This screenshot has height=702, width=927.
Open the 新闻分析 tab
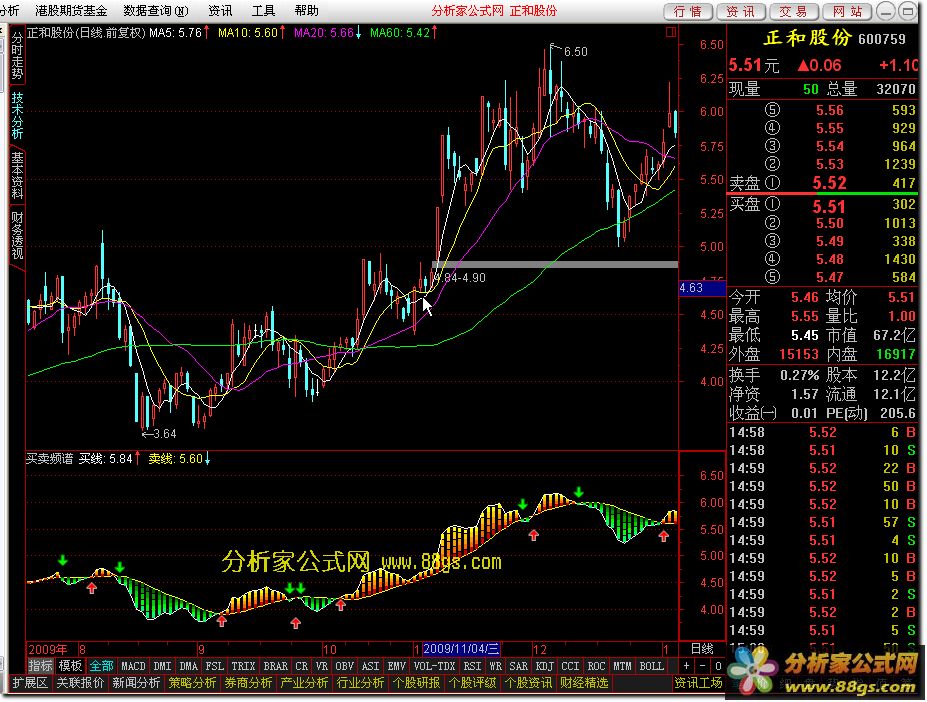point(137,683)
